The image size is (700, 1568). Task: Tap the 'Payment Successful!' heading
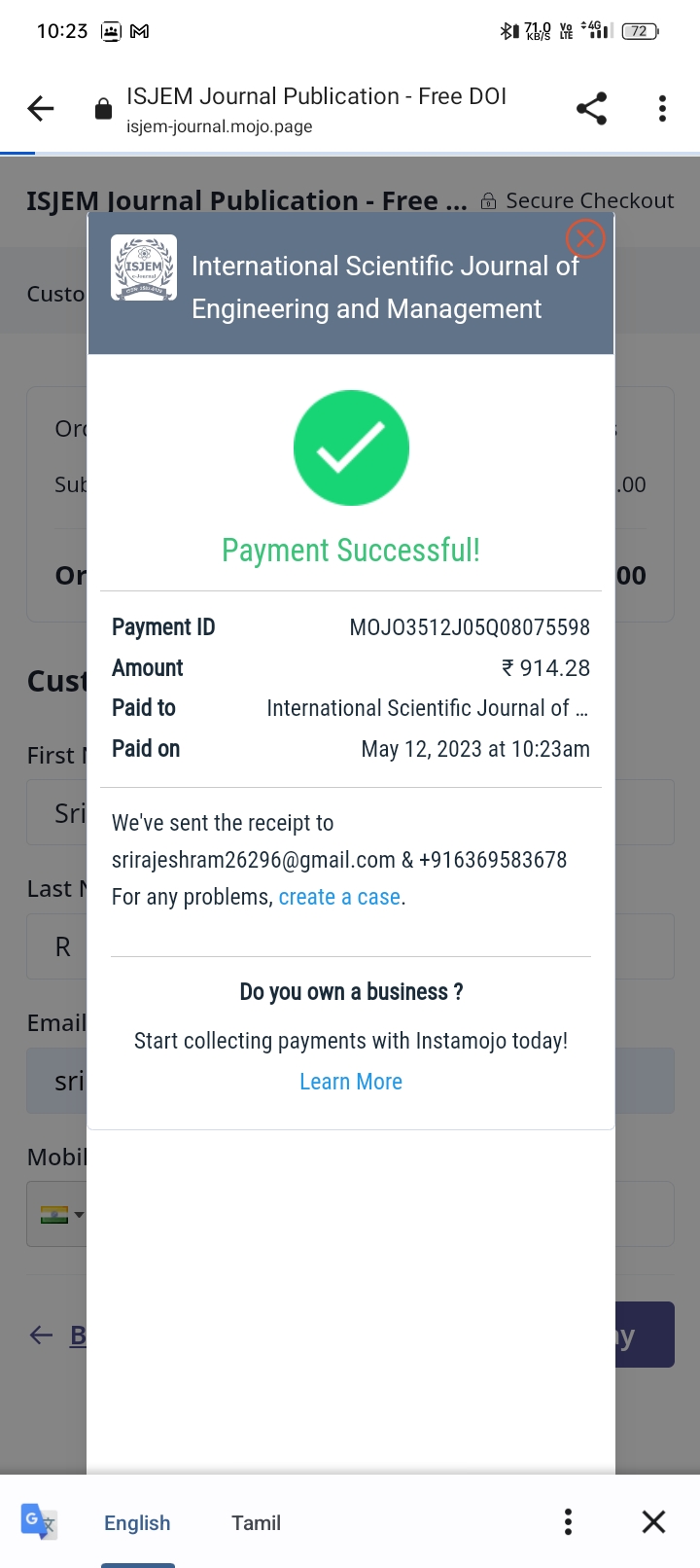tap(351, 551)
